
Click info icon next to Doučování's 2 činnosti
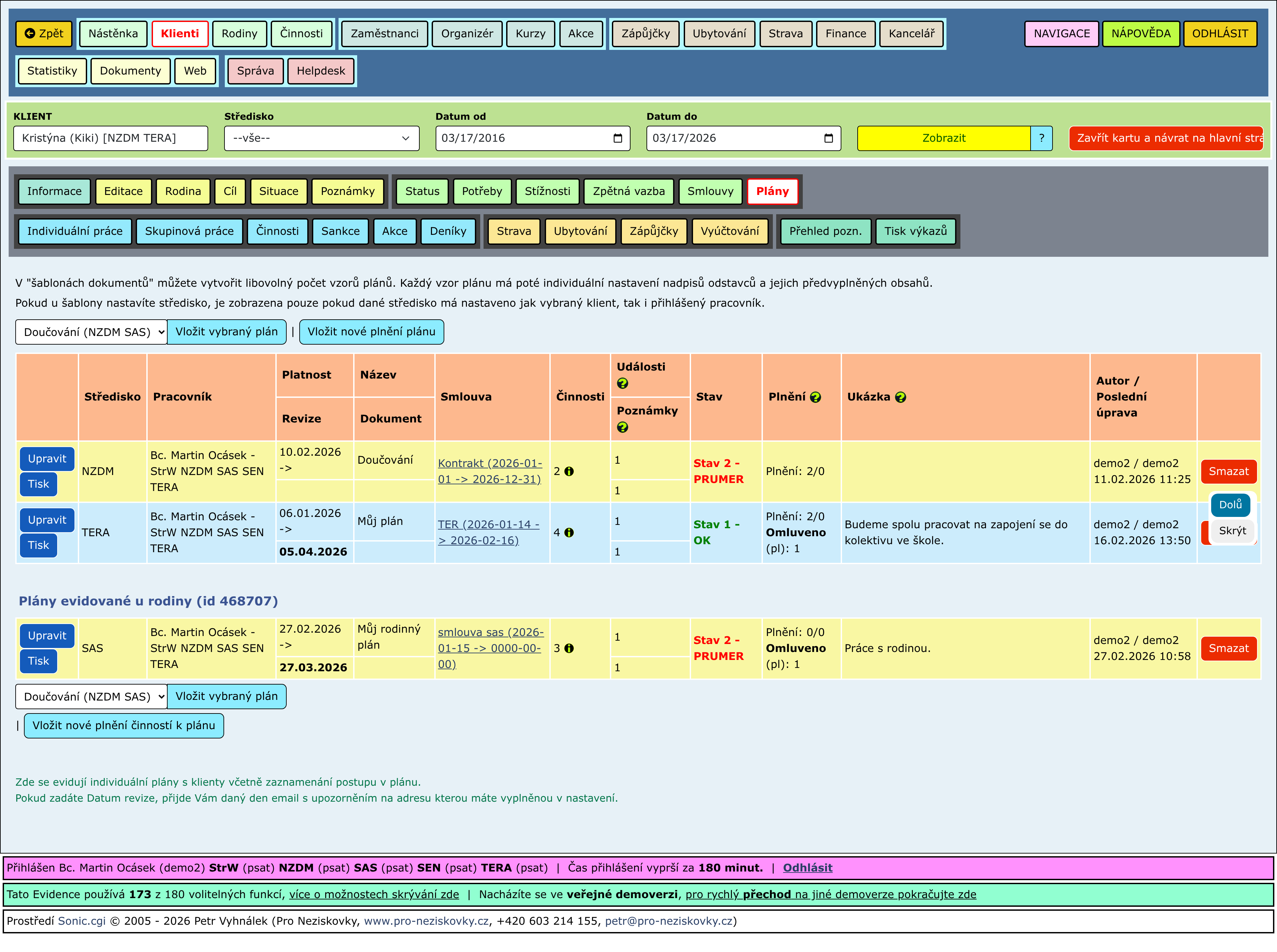coord(569,471)
